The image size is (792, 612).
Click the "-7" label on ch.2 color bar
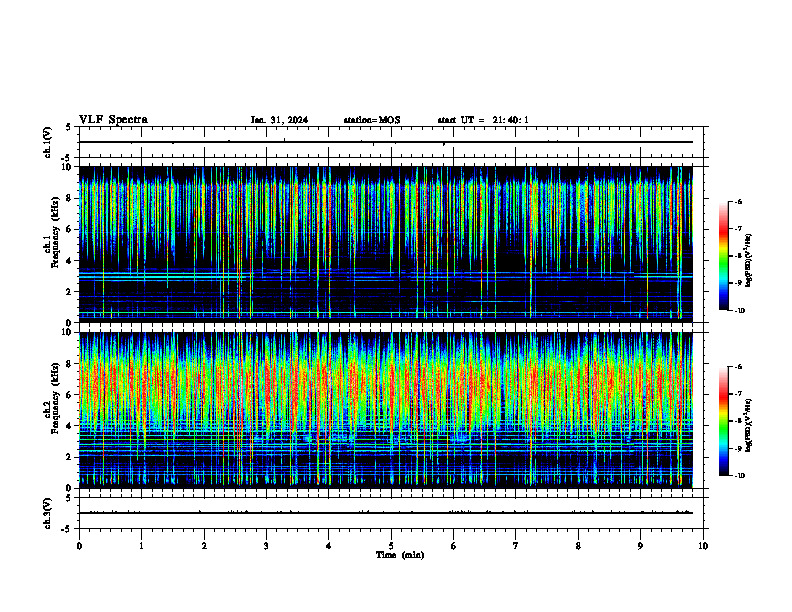(x=738, y=394)
